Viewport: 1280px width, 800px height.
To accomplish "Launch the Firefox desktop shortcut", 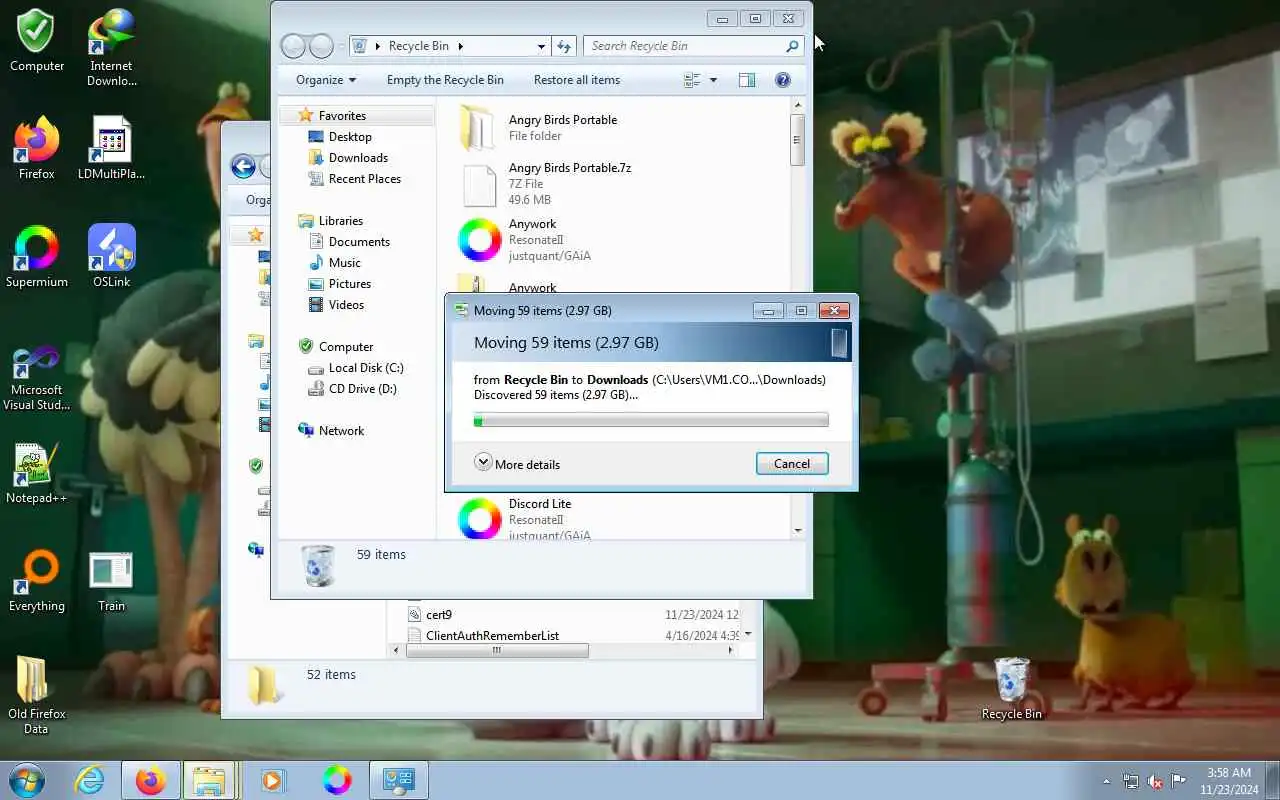I will point(37,148).
